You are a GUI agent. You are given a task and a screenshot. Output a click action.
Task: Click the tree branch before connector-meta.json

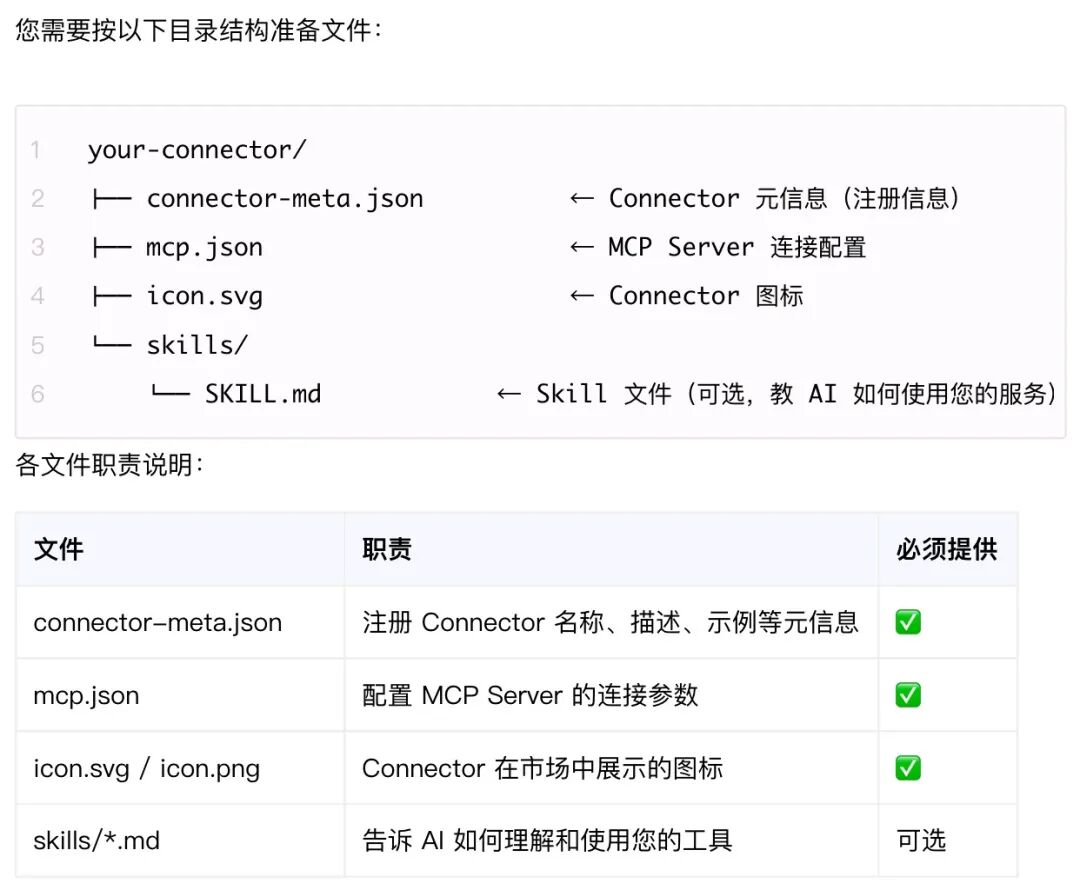(x=112, y=199)
